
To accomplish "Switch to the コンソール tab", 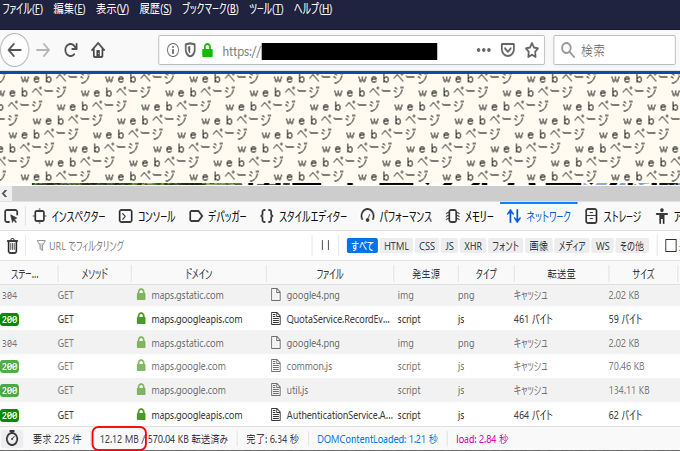I will pyautogui.click(x=147, y=216).
